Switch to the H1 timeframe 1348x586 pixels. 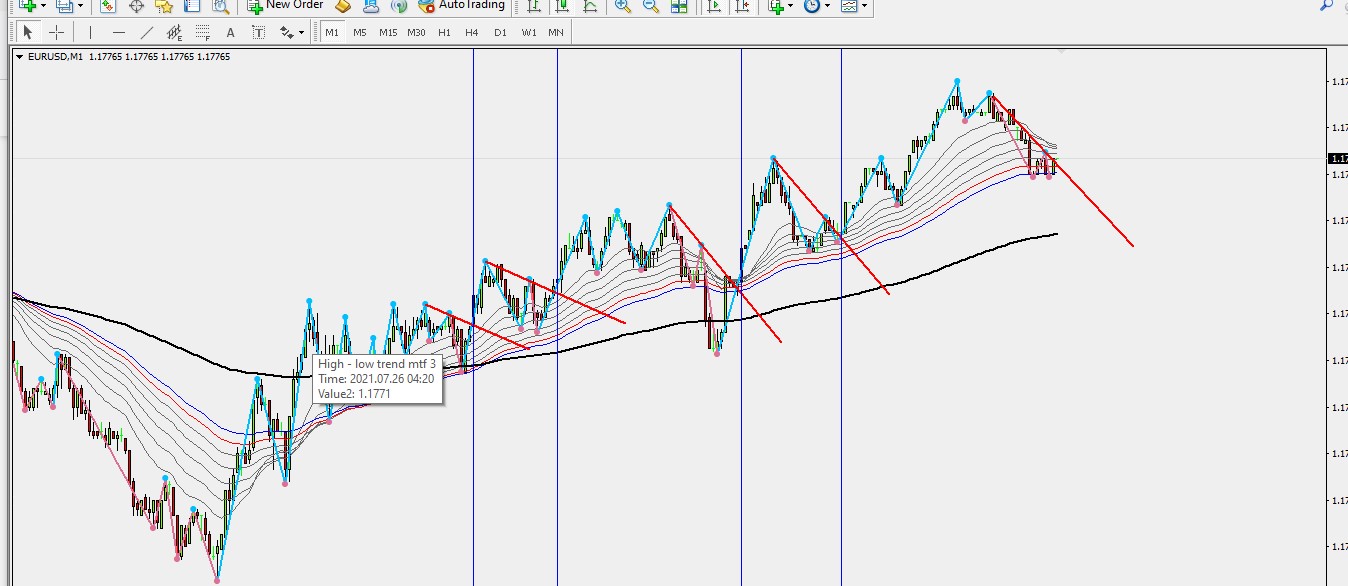pyautogui.click(x=444, y=32)
